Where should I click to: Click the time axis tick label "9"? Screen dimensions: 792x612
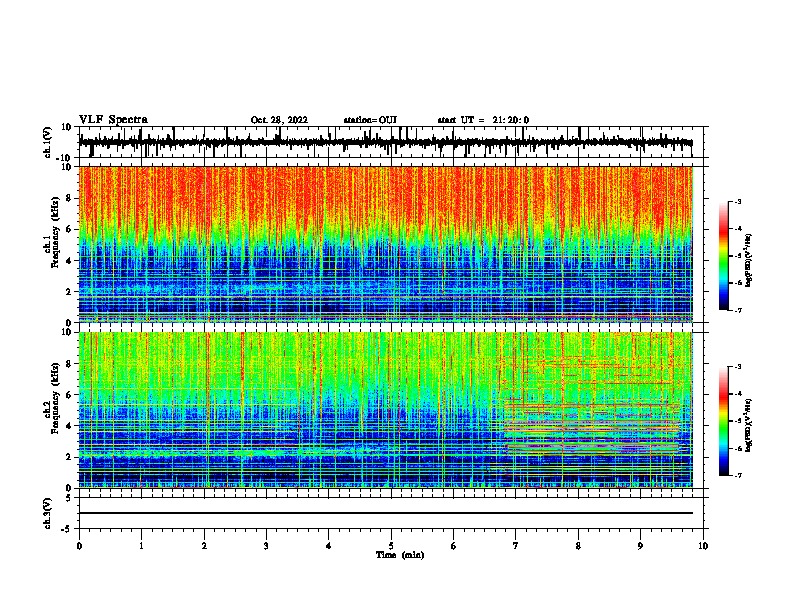[640, 546]
